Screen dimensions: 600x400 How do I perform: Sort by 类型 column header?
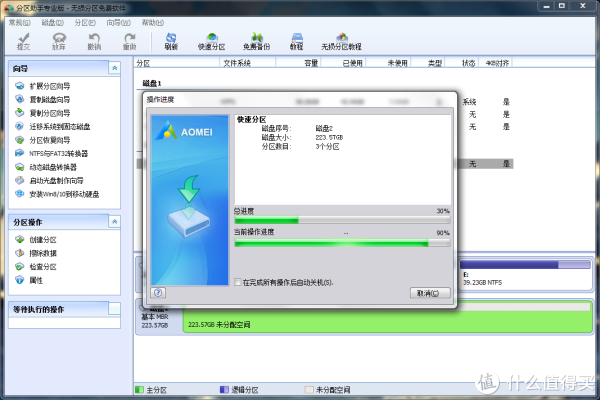coord(429,63)
